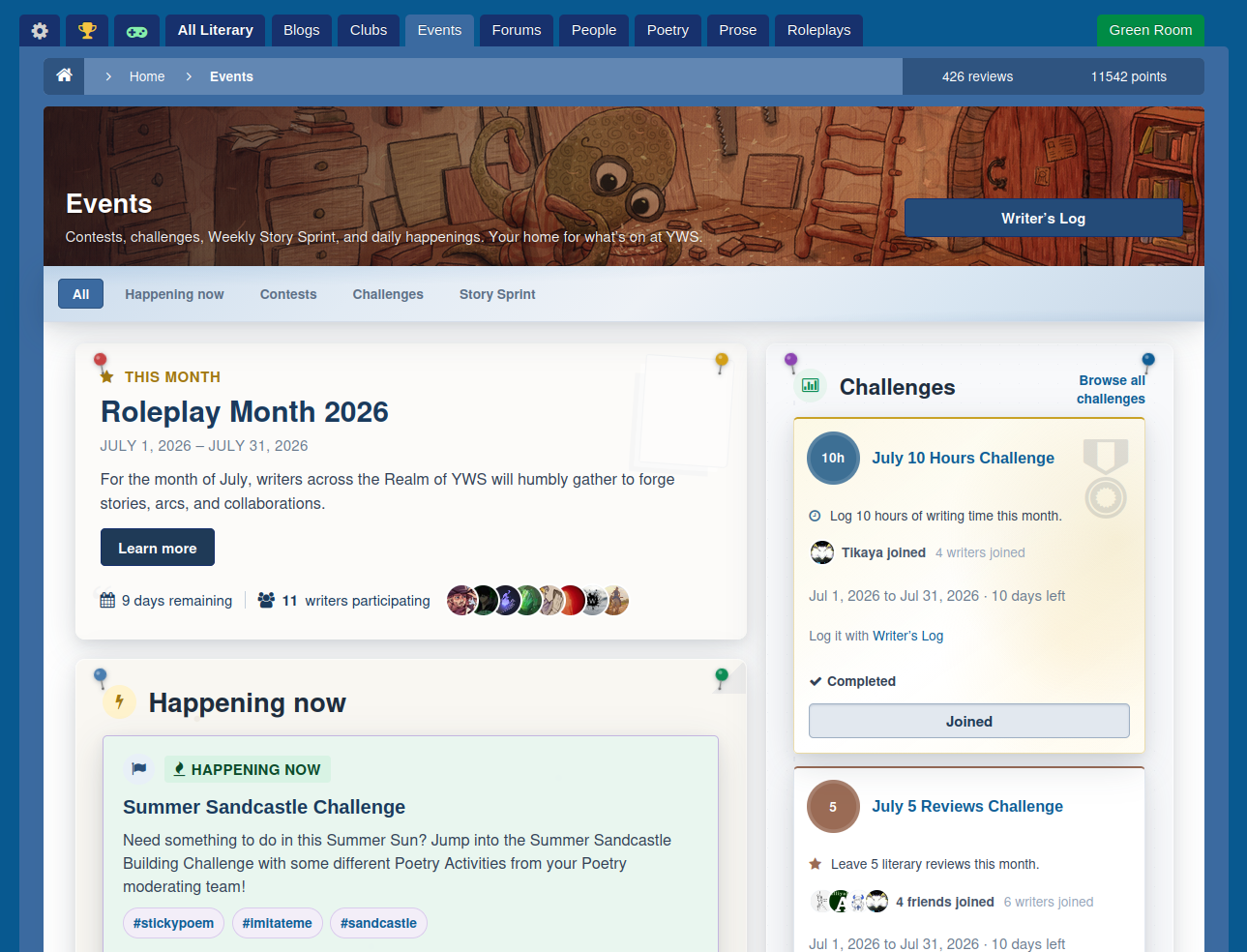The image size is (1247, 952).
Task: Open the trophy achievements icon
Action: 87,30
